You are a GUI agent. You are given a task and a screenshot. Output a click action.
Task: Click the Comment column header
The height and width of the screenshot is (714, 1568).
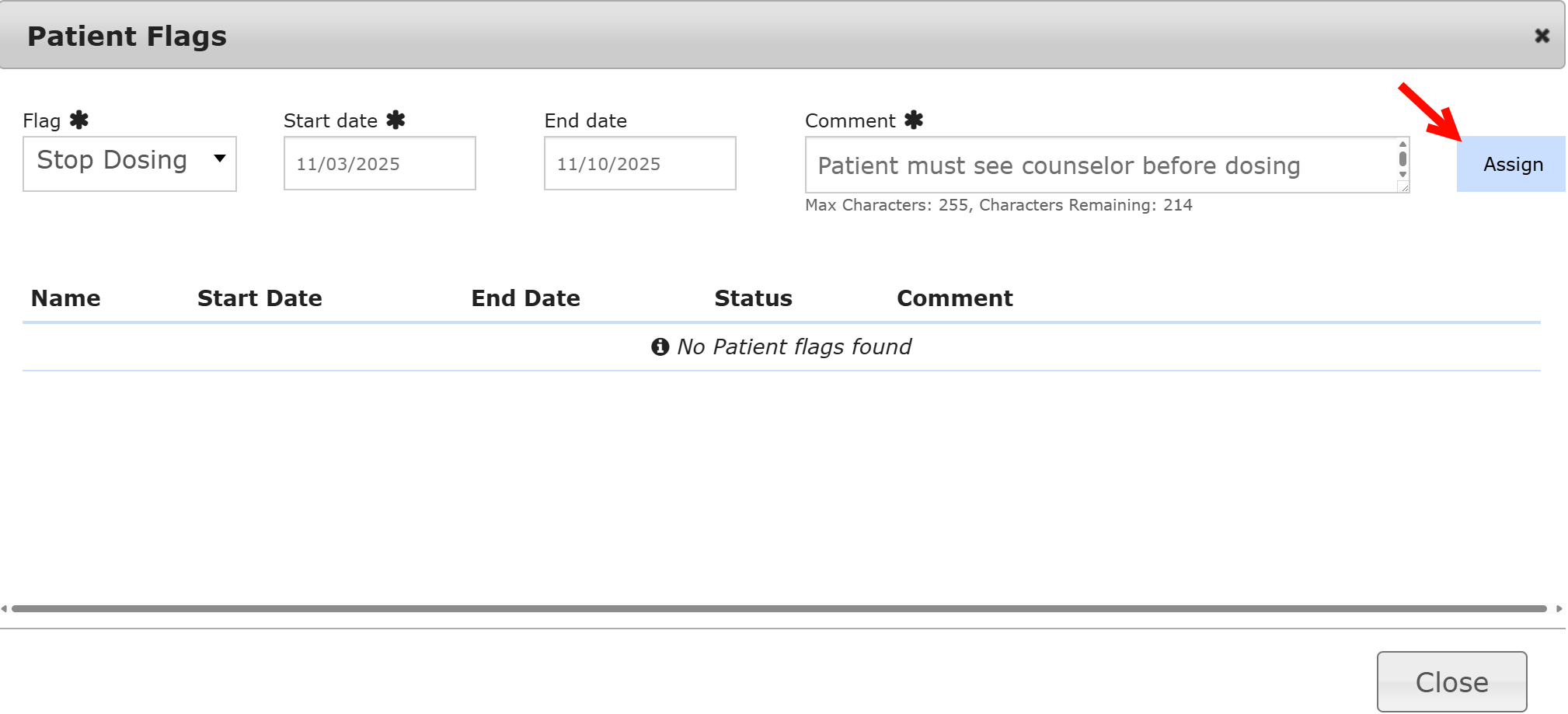(x=954, y=298)
